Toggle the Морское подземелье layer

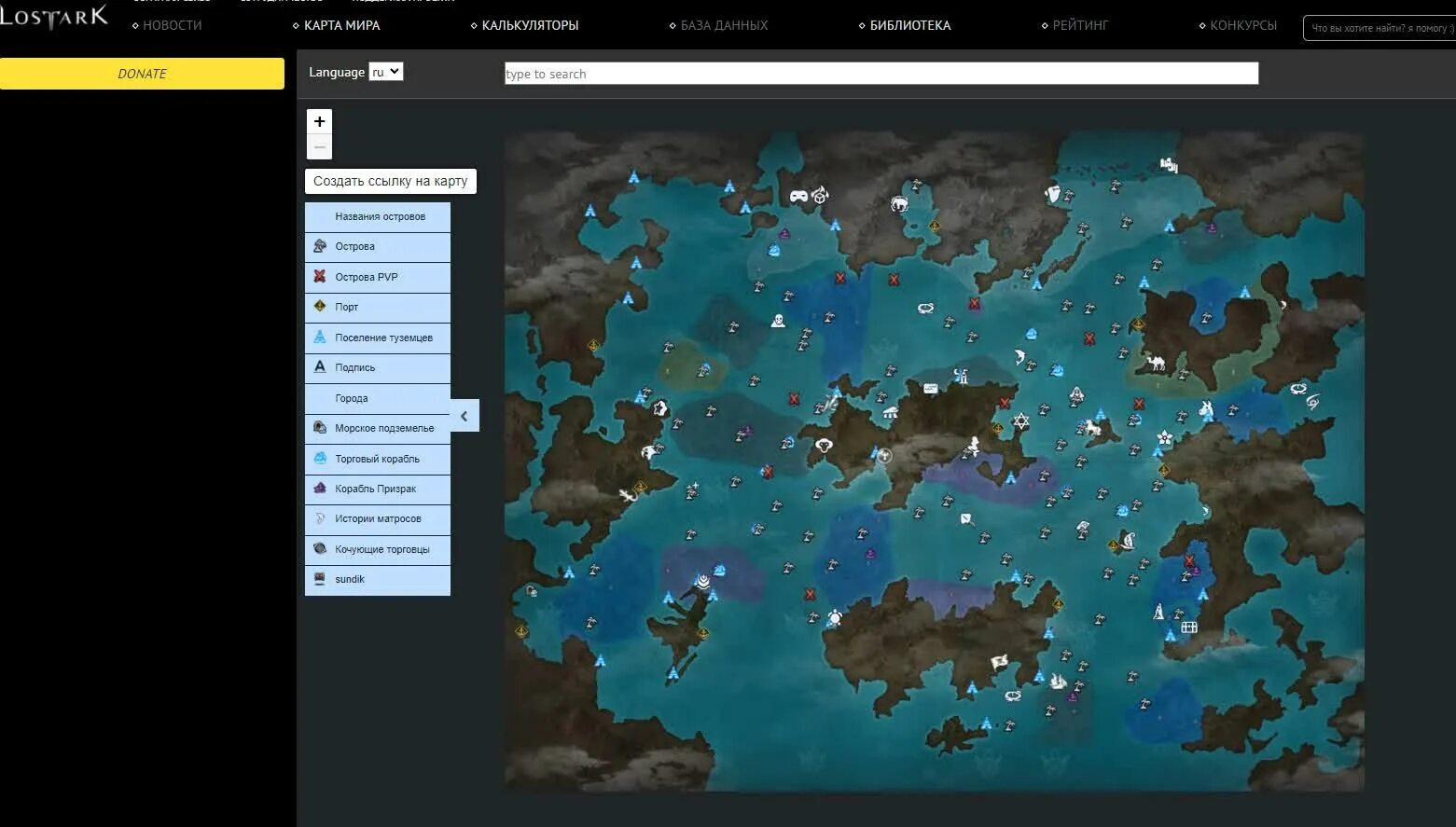378,428
